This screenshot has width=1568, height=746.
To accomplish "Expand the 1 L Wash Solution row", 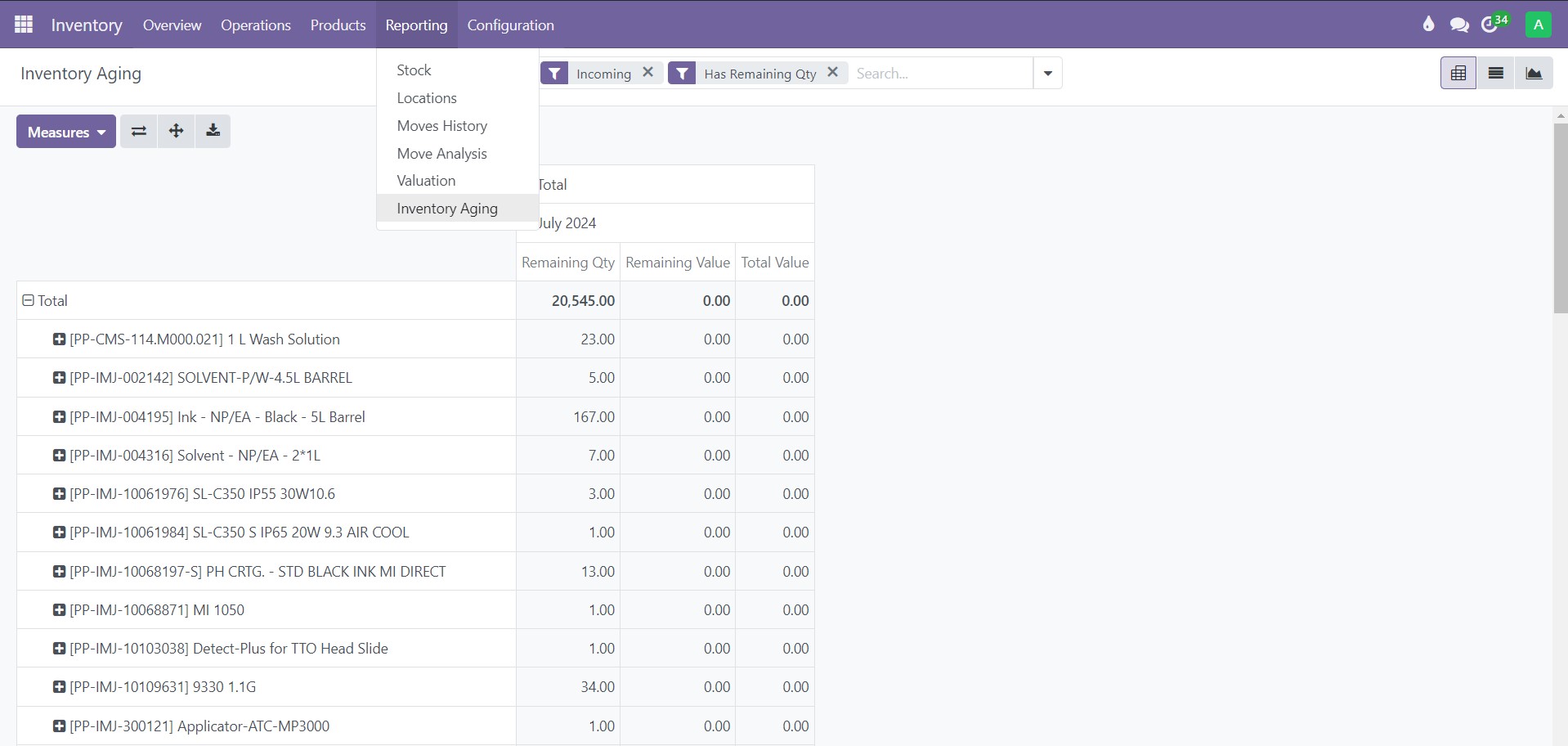I will tap(59, 339).
